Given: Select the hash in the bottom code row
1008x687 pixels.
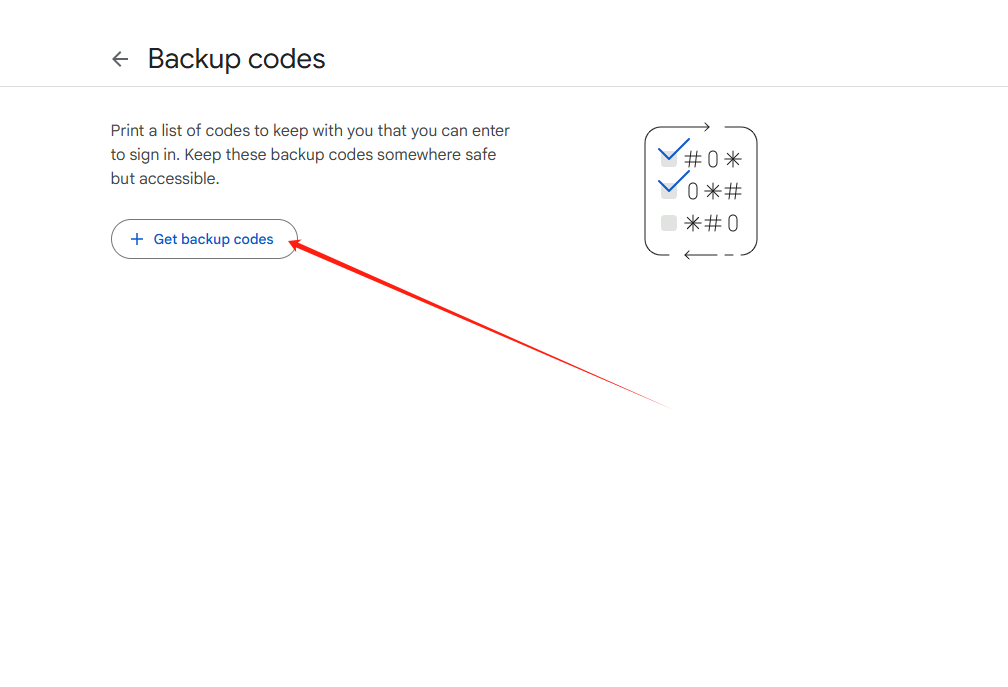Looking at the screenshot, I should [713, 224].
